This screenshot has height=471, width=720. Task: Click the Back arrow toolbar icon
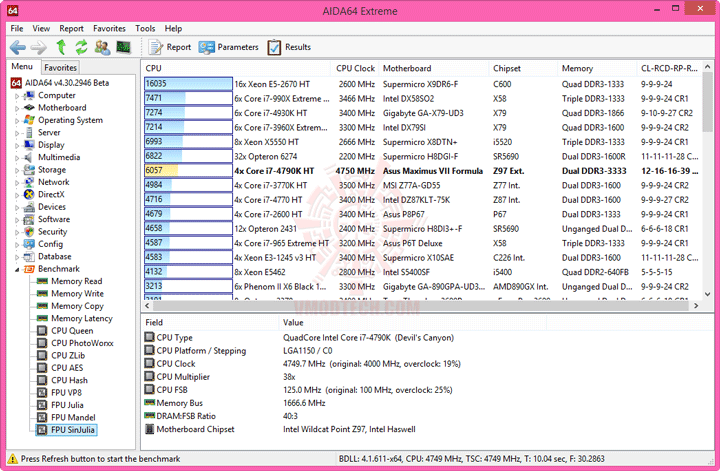(18, 47)
